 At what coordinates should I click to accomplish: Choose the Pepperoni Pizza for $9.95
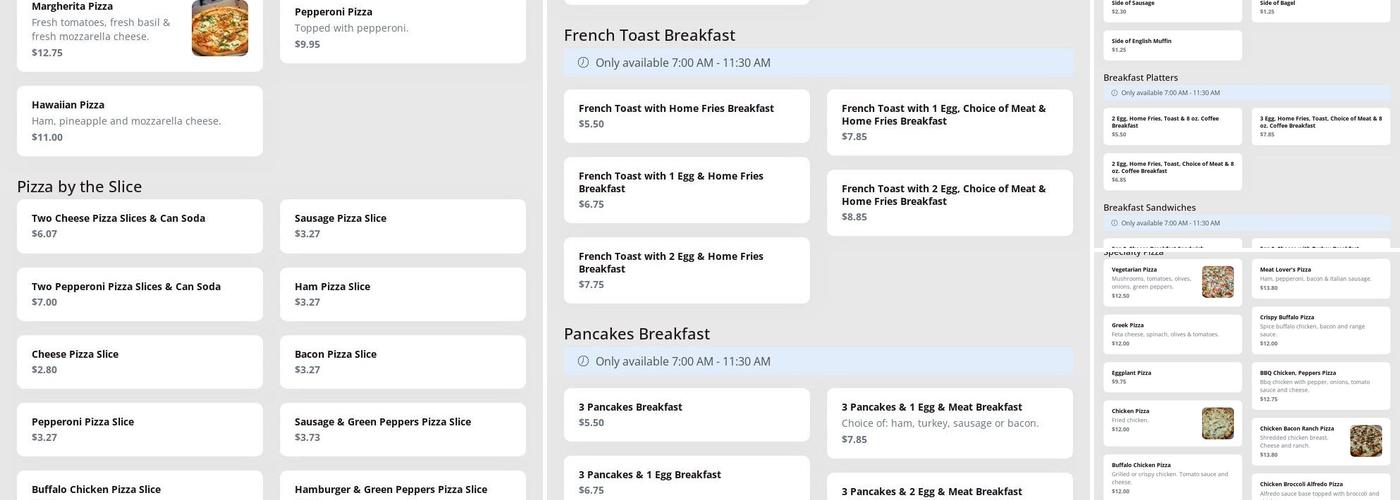(402, 28)
